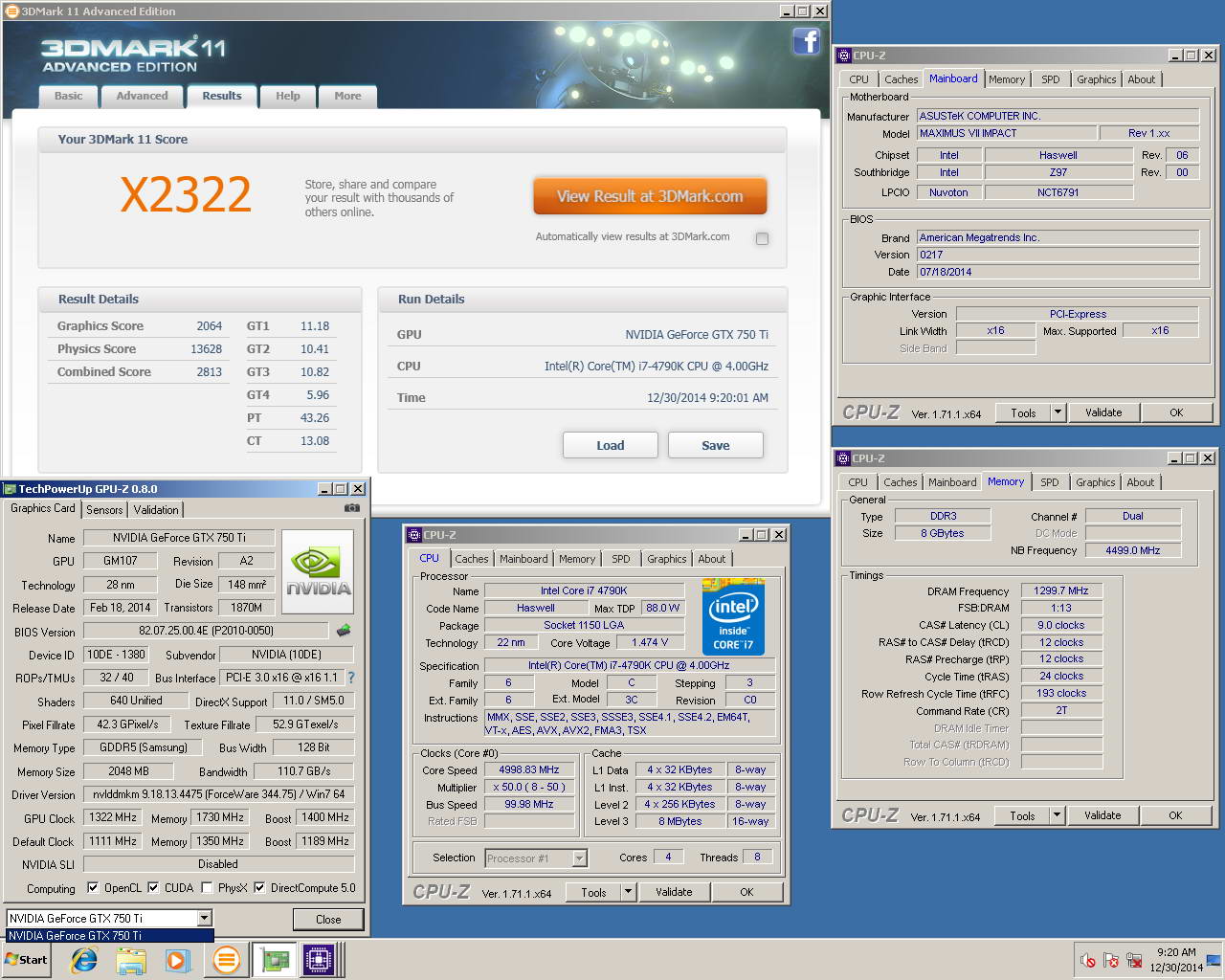Click the Save button in Run Details
Viewport: 1225px width, 980px height.
716,445
